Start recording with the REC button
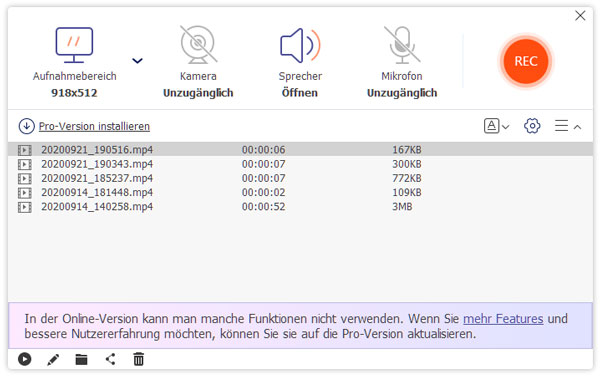600x377 pixels. pos(526,61)
